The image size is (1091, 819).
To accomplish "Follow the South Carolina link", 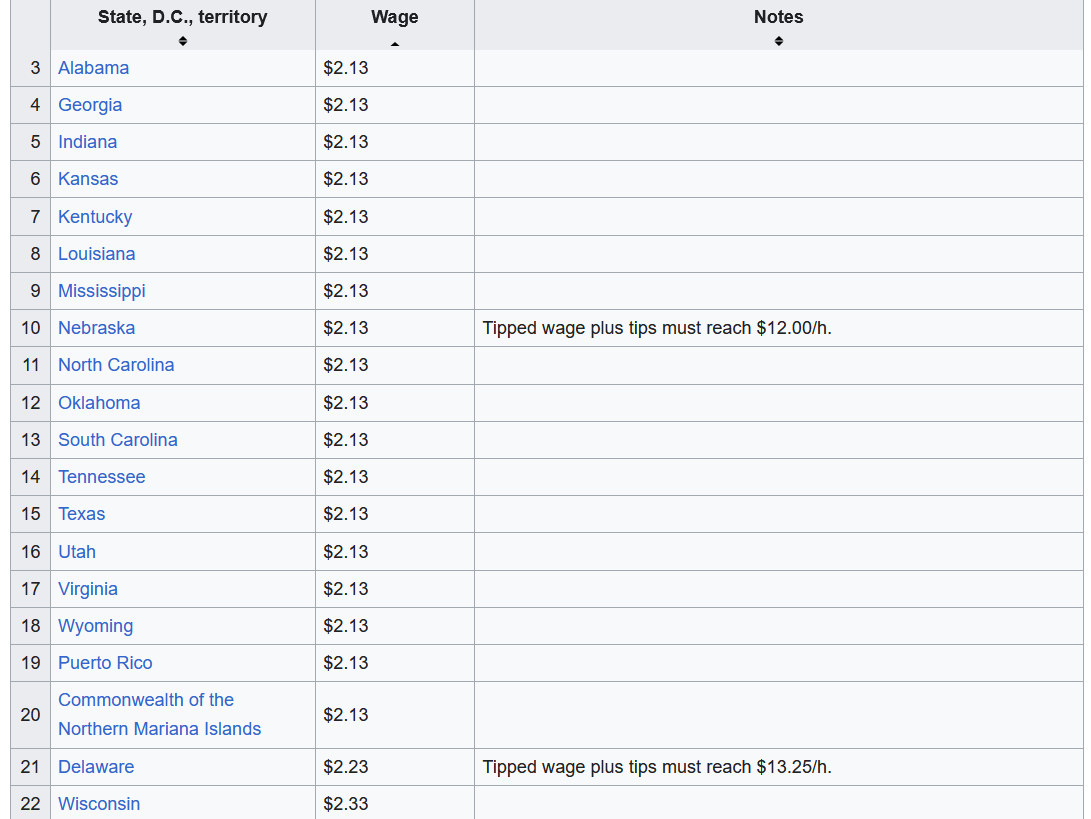I will (117, 440).
